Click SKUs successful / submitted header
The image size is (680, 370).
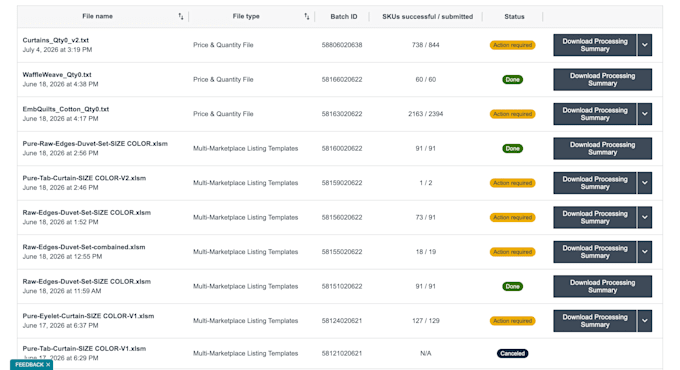428,16
